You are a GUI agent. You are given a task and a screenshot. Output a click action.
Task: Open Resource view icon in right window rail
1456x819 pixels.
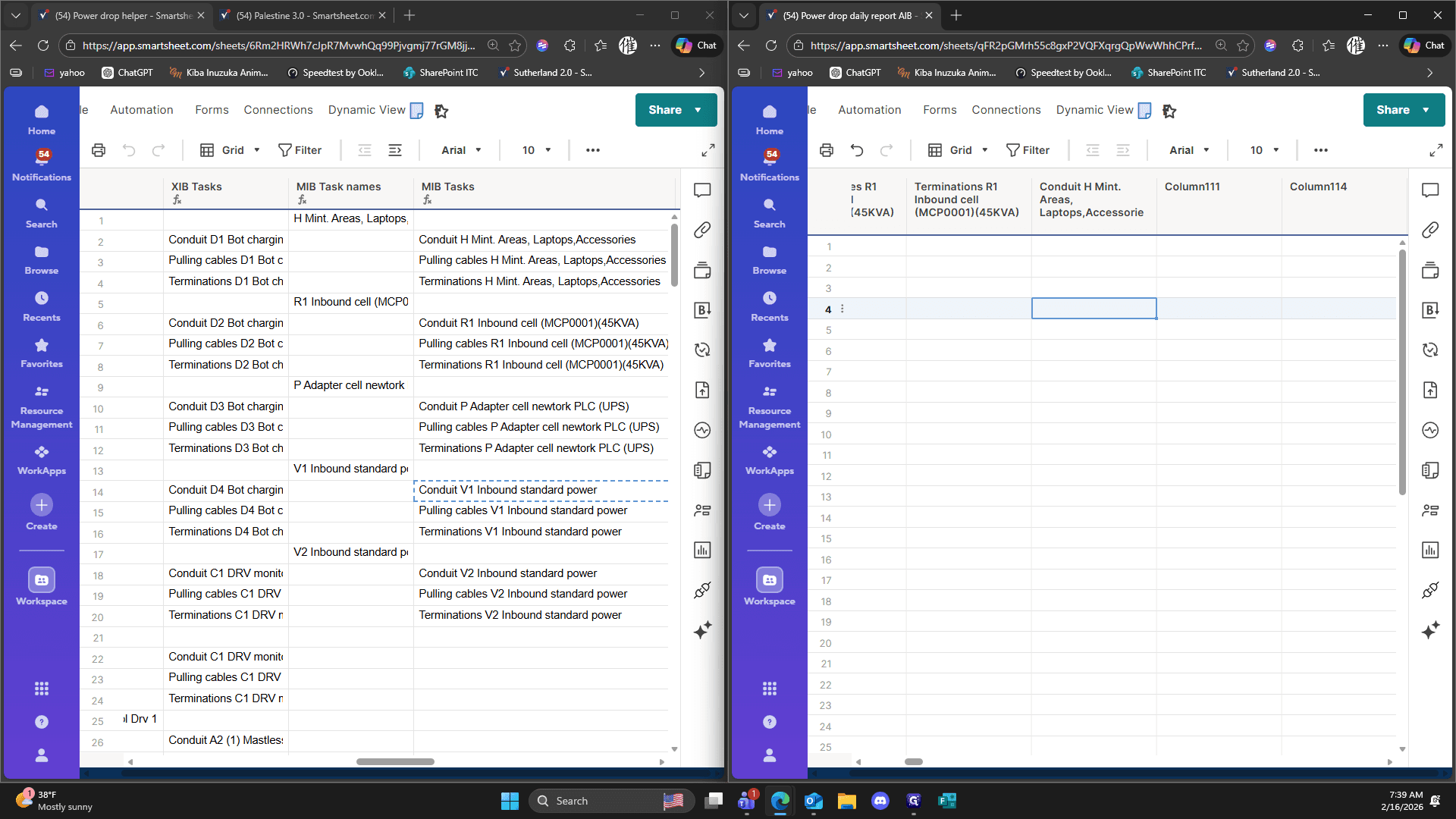1430,510
